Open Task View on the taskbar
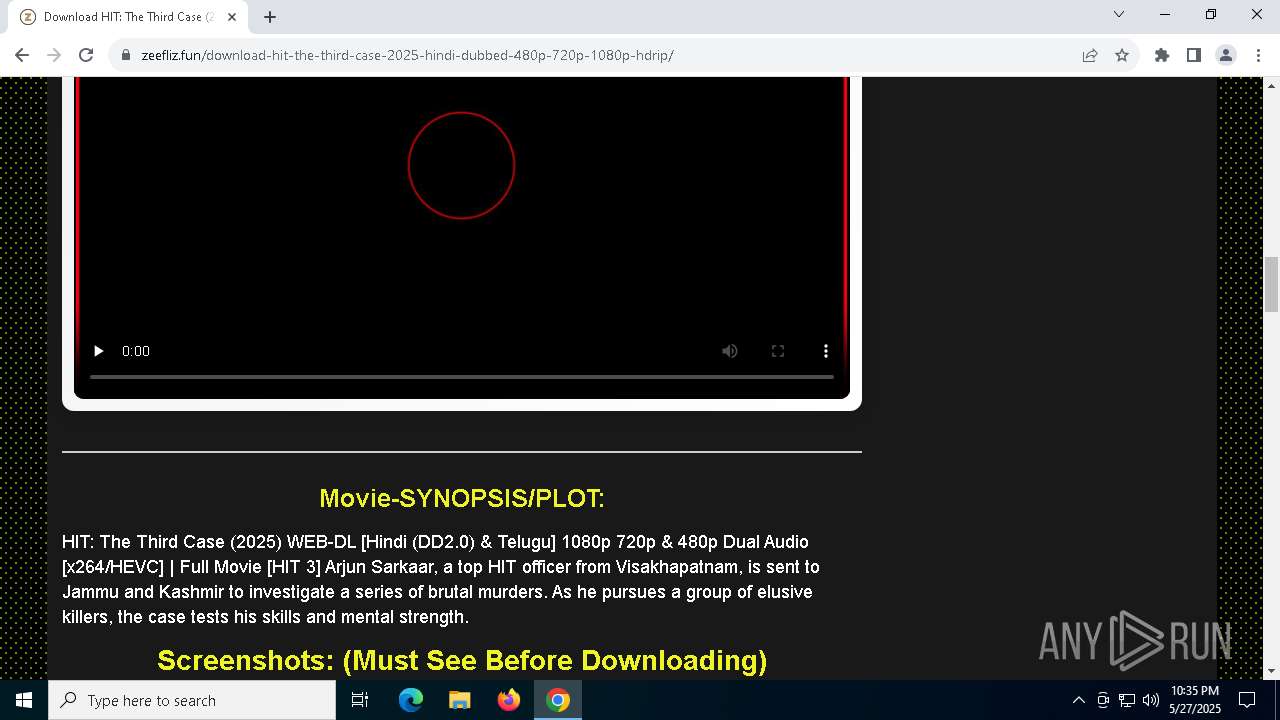 [x=360, y=700]
